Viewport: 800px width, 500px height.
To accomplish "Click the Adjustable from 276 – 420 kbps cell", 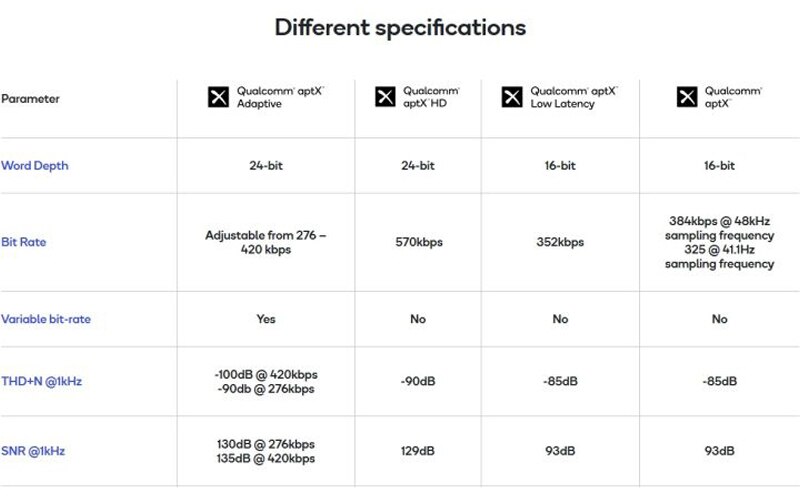I will [x=266, y=242].
